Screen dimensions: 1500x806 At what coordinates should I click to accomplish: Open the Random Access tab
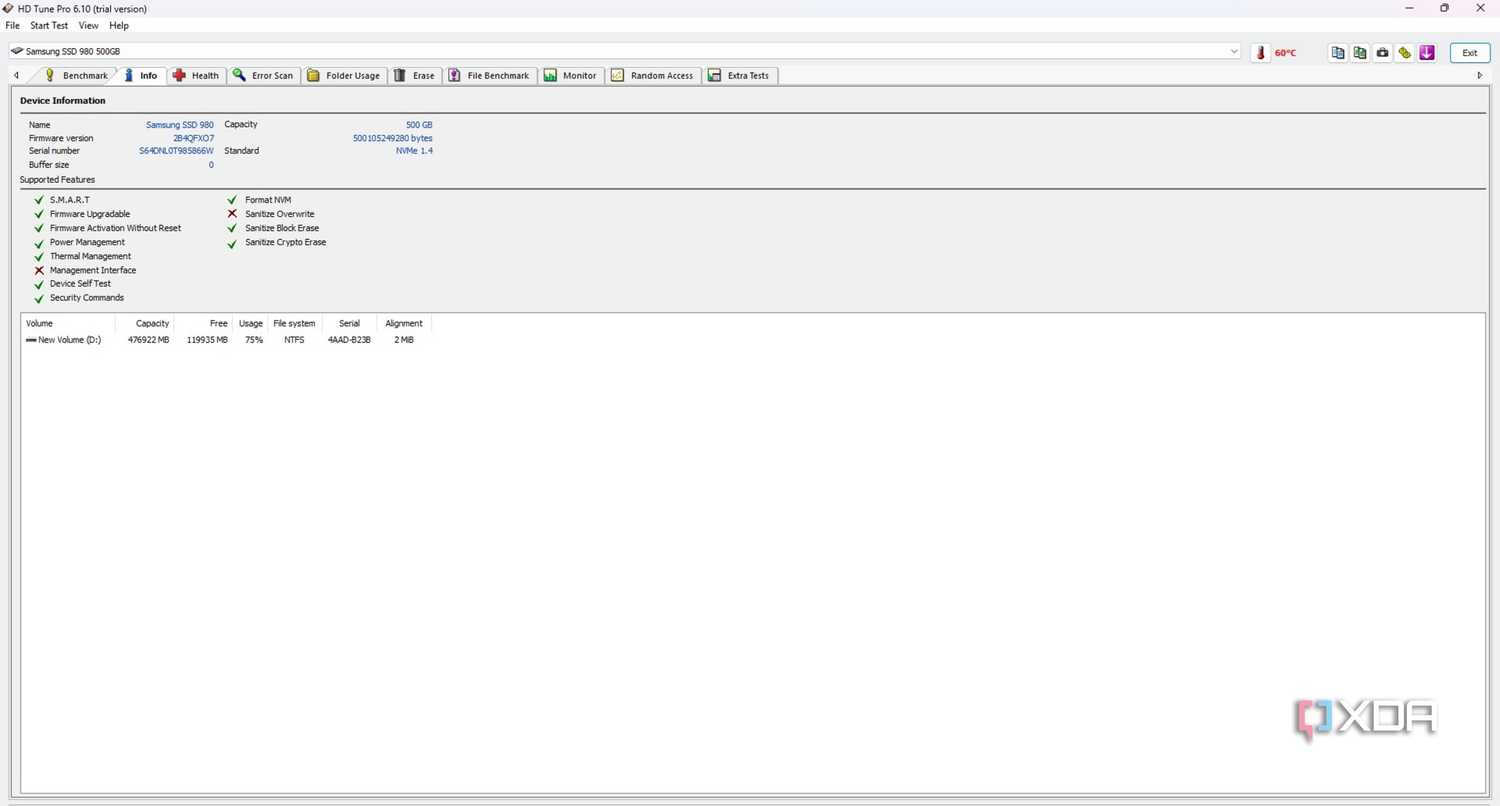pyautogui.click(x=653, y=75)
